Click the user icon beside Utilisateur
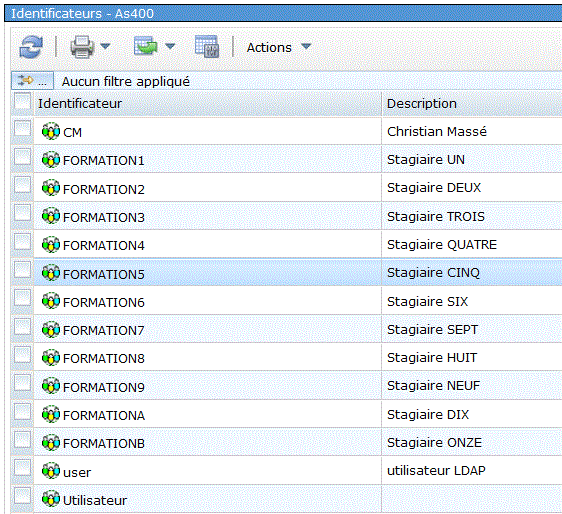This screenshot has height=514, width=562. click(51, 499)
